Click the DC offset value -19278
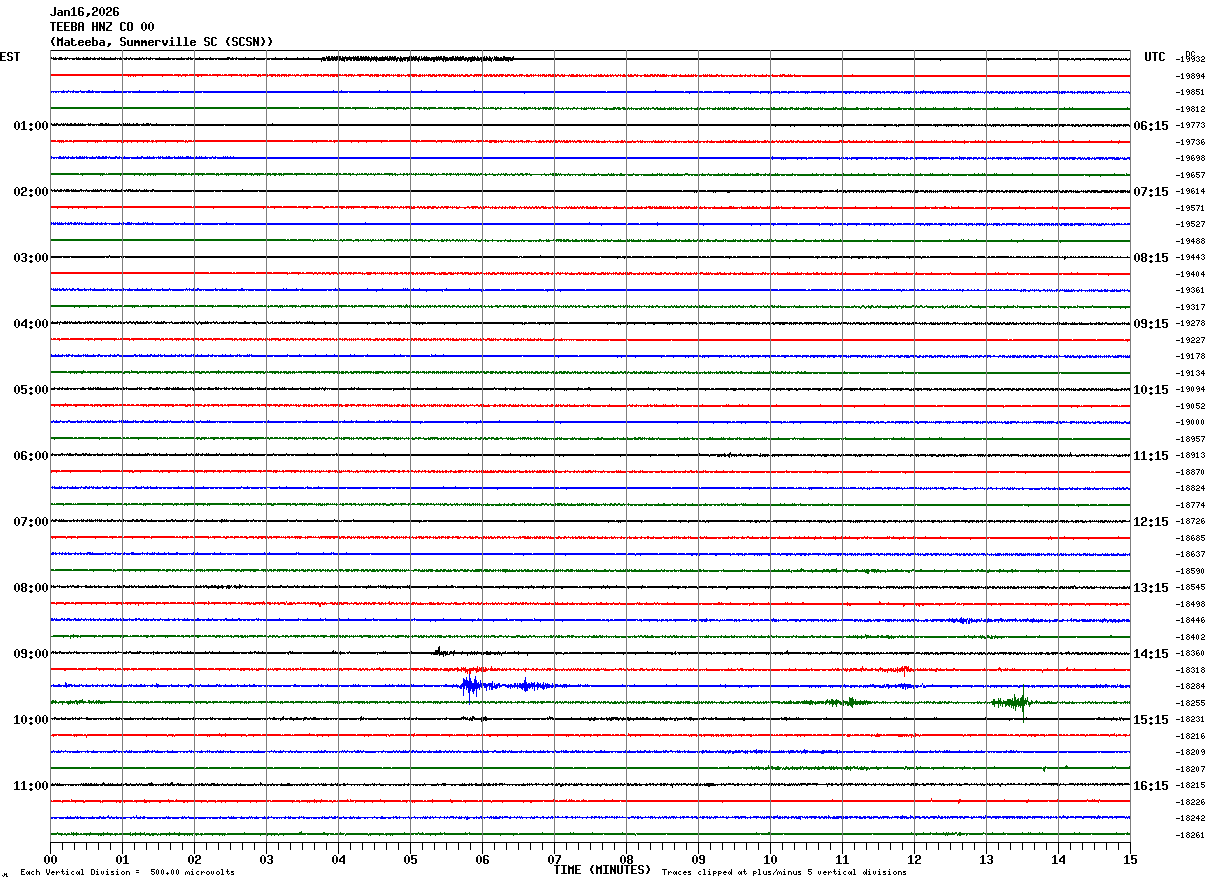 pos(1191,324)
